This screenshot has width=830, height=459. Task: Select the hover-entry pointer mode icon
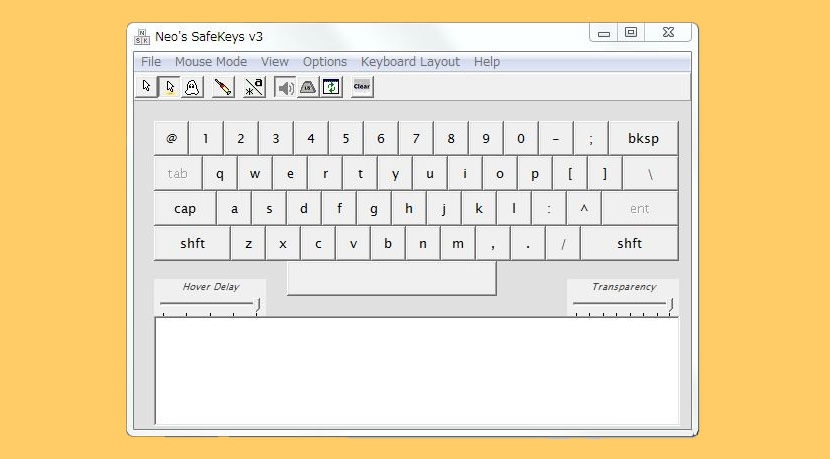point(169,87)
